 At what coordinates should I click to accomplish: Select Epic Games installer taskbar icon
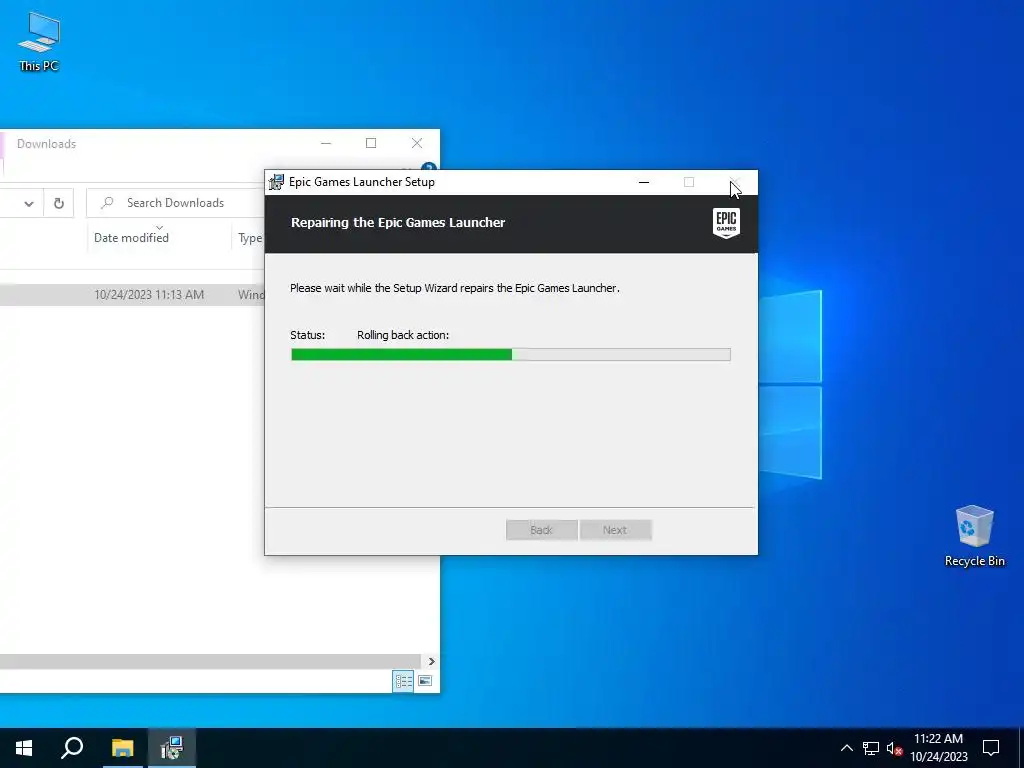(x=172, y=748)
